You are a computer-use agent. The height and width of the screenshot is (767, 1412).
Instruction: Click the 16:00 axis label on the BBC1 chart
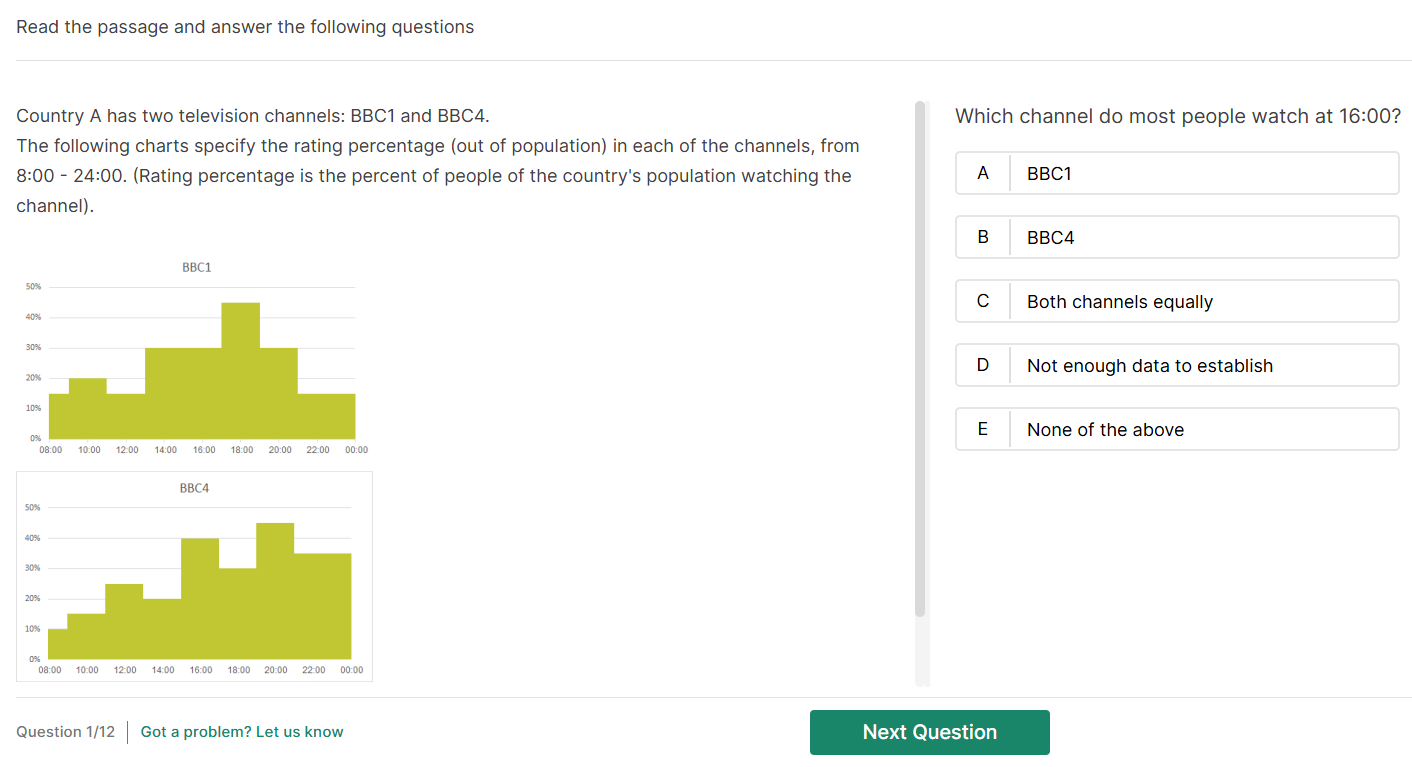203,450
